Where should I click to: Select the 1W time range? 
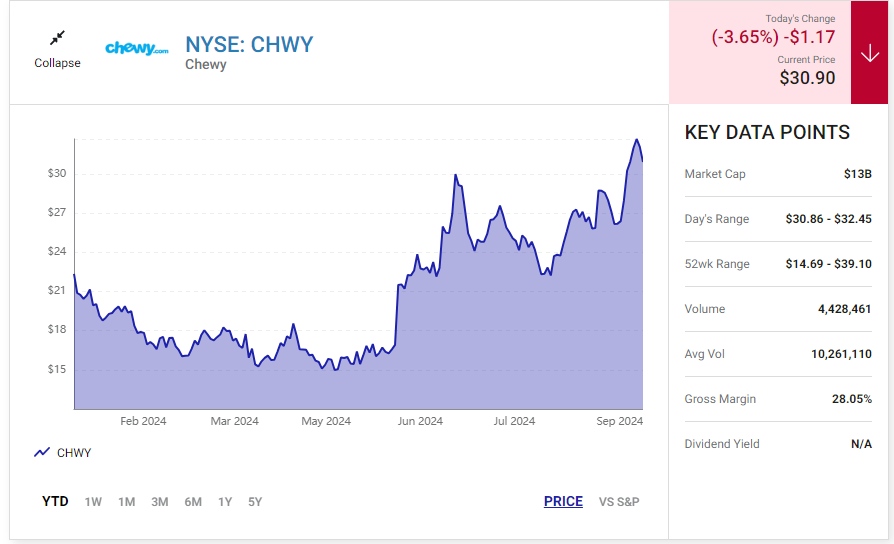coord(93,501)
